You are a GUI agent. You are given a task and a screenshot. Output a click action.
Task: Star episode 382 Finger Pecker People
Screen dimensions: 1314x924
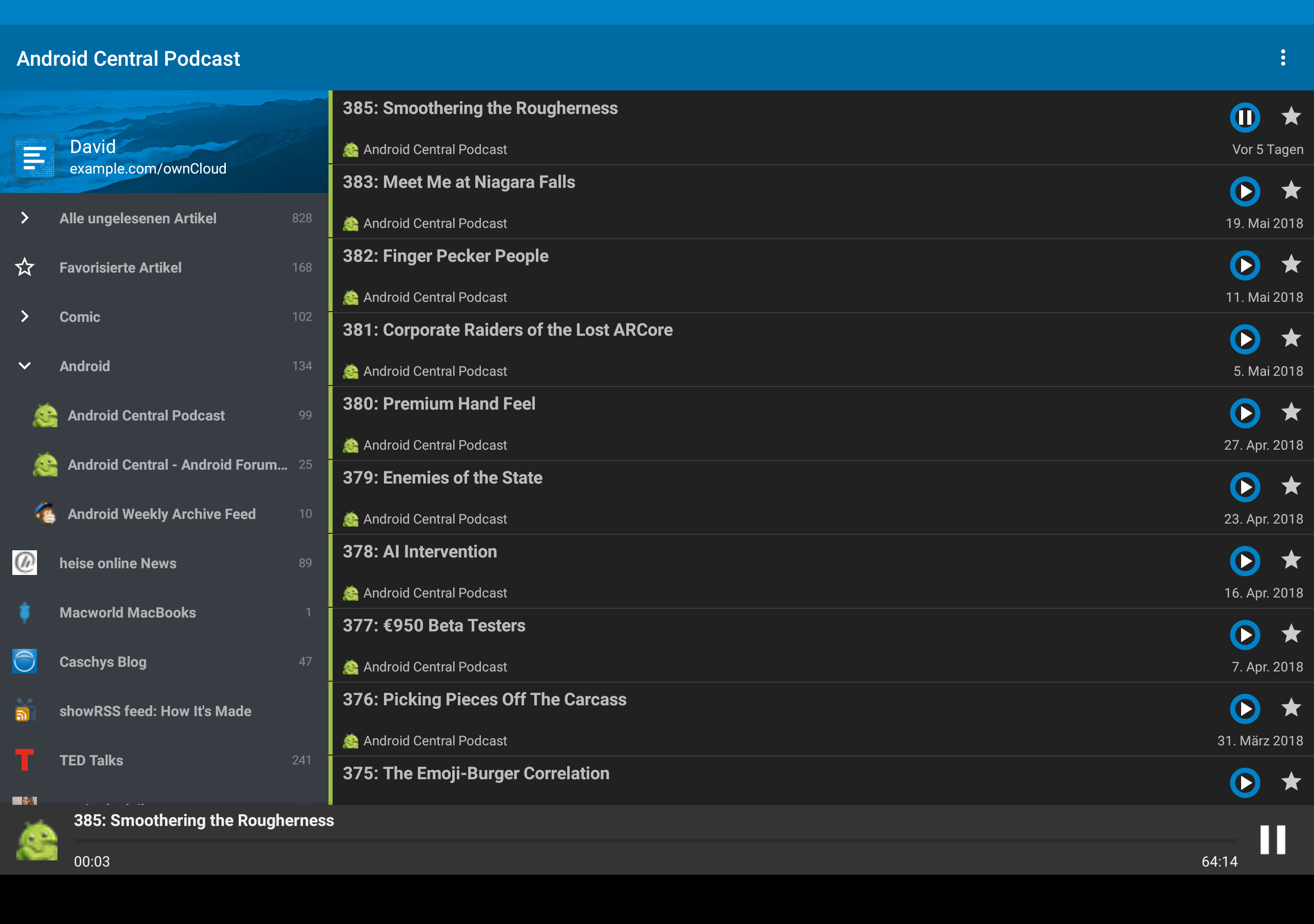[1291, 264]
